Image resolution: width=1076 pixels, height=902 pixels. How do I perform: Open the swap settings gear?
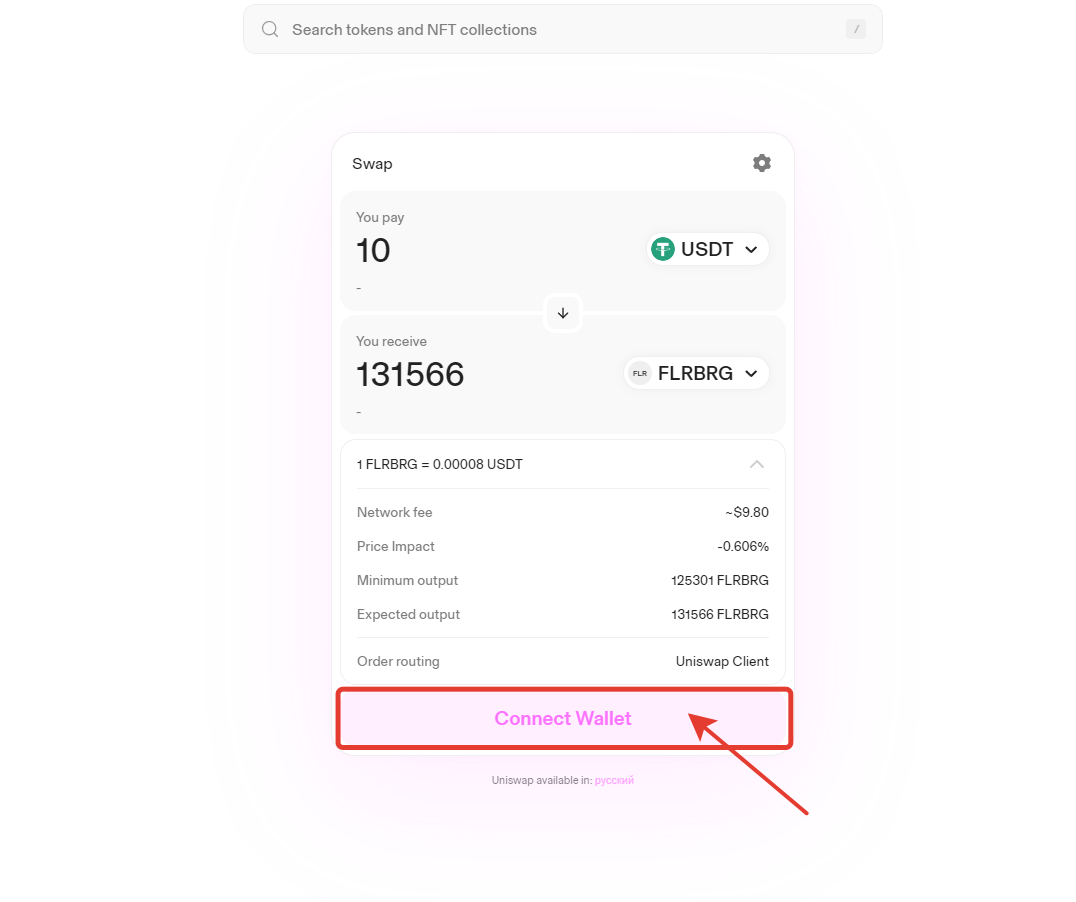pyautogui.click(x=762, y=163)
